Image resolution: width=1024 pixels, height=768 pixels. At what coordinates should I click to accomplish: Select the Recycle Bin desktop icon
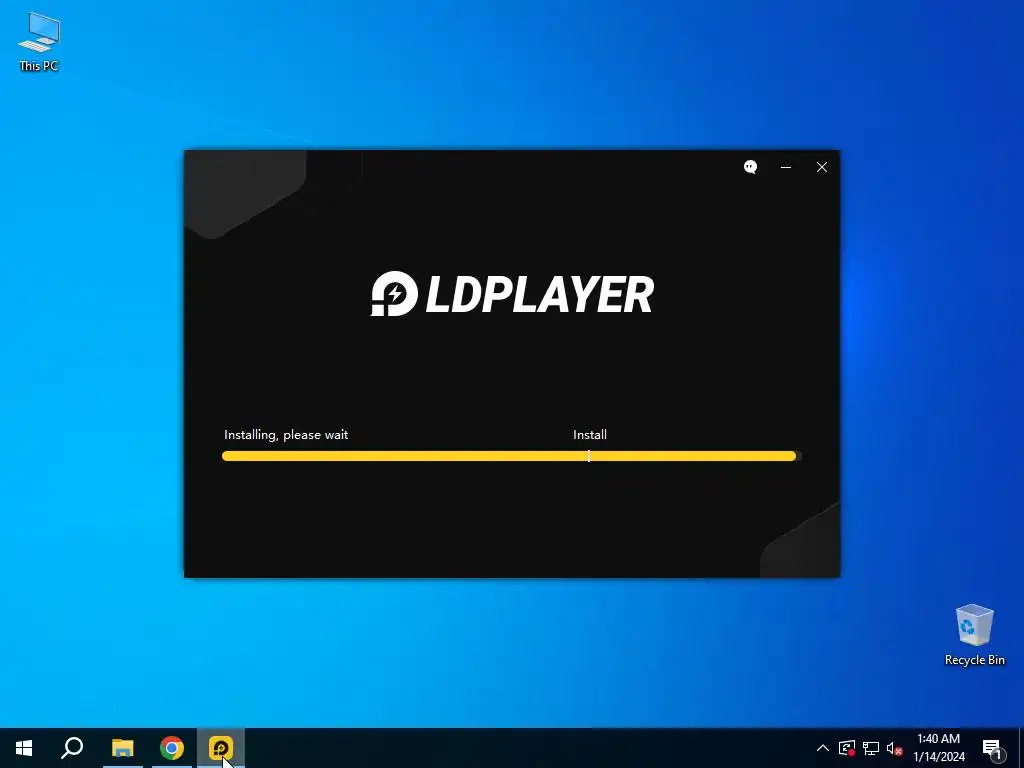pyautogui.click(x=974, y=635)
